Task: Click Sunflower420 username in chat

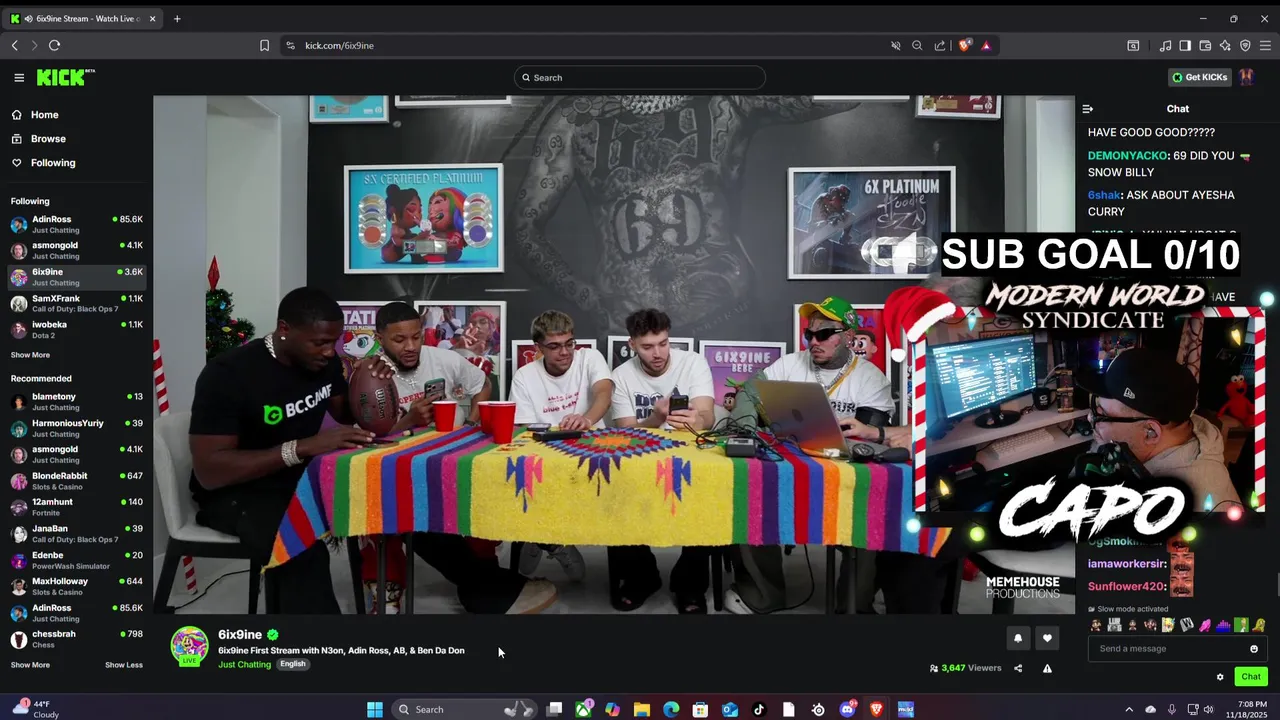Action: coord(1126,586)
